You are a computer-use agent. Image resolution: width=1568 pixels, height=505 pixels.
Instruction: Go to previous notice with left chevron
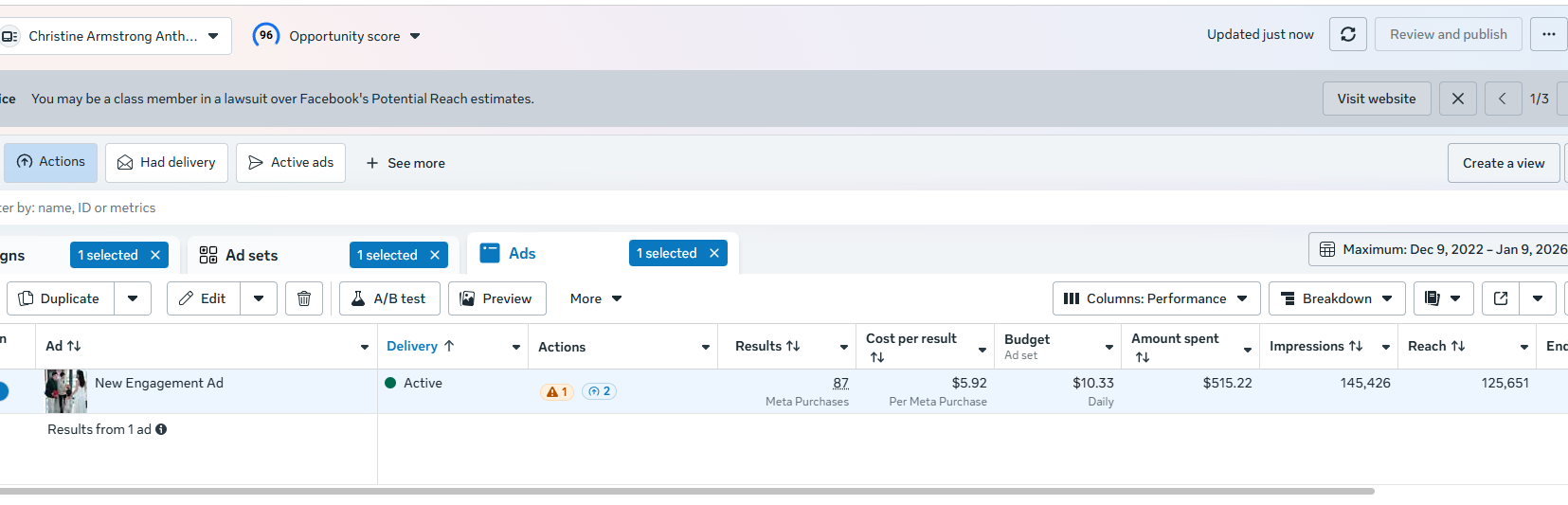point(1503,99)
